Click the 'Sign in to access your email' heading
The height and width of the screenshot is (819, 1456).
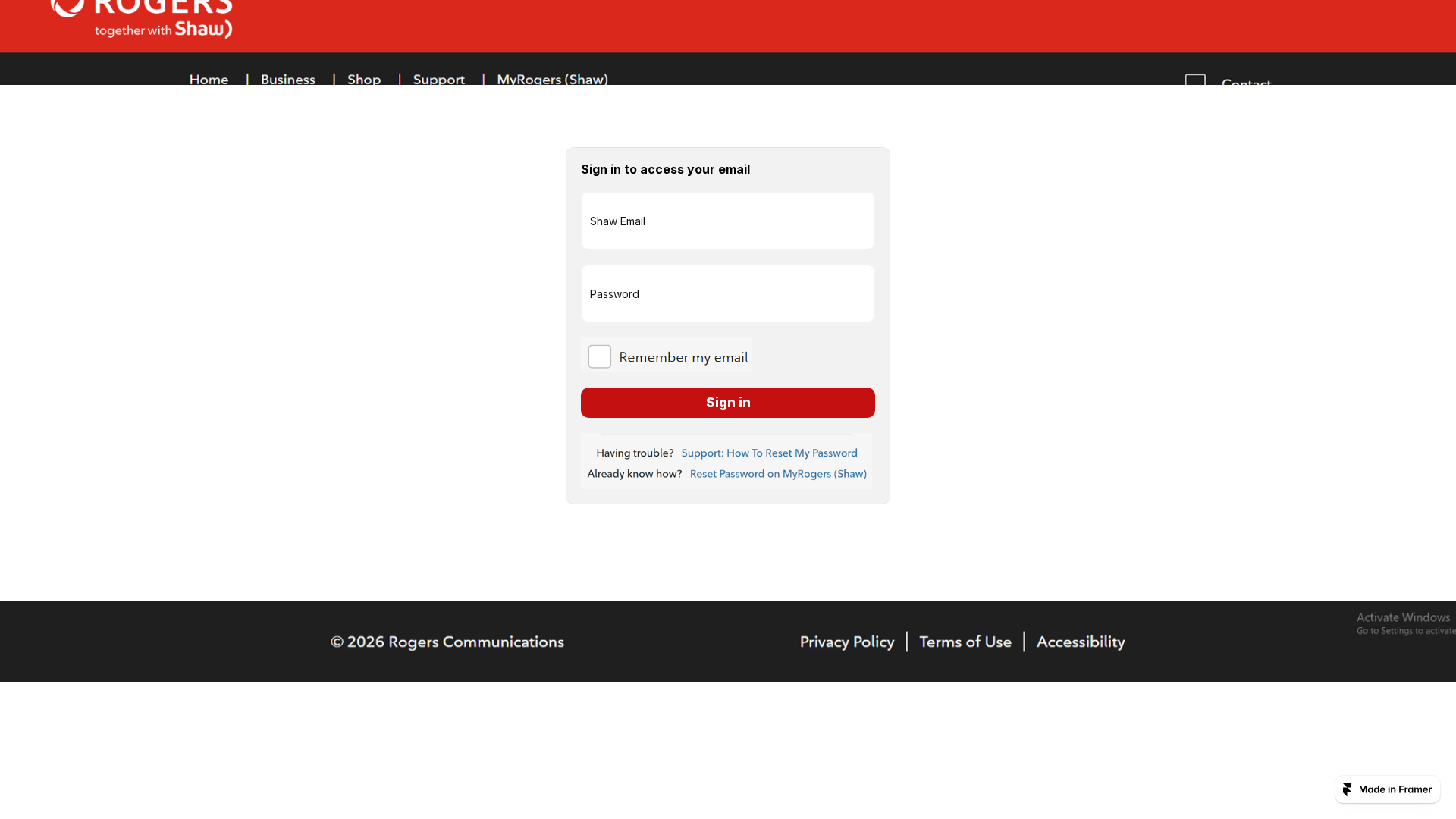point(666,169)
